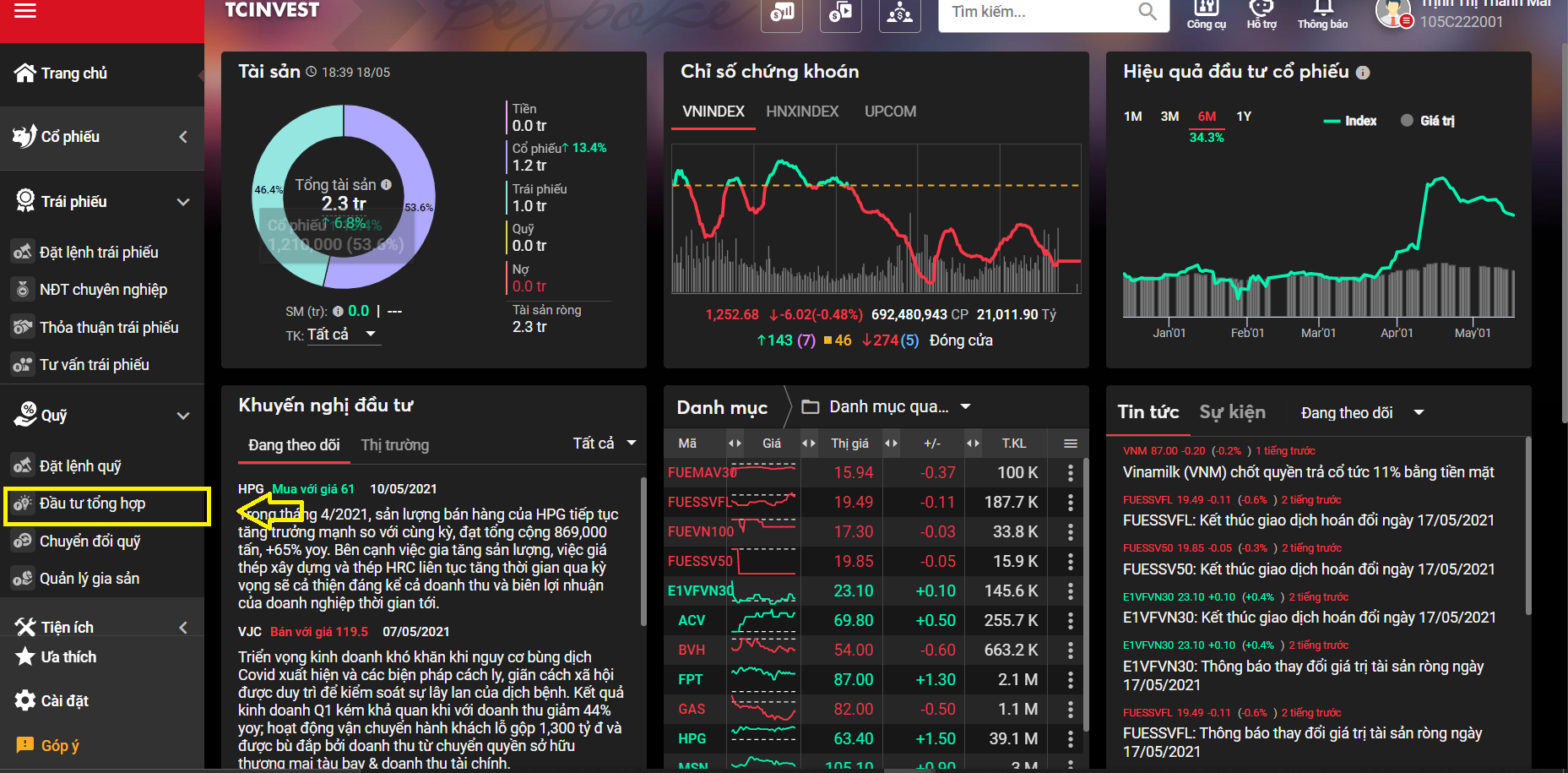Screen dimensions: 1568x773
Task: Select the 1Y period
Action: click(1244, 117)
